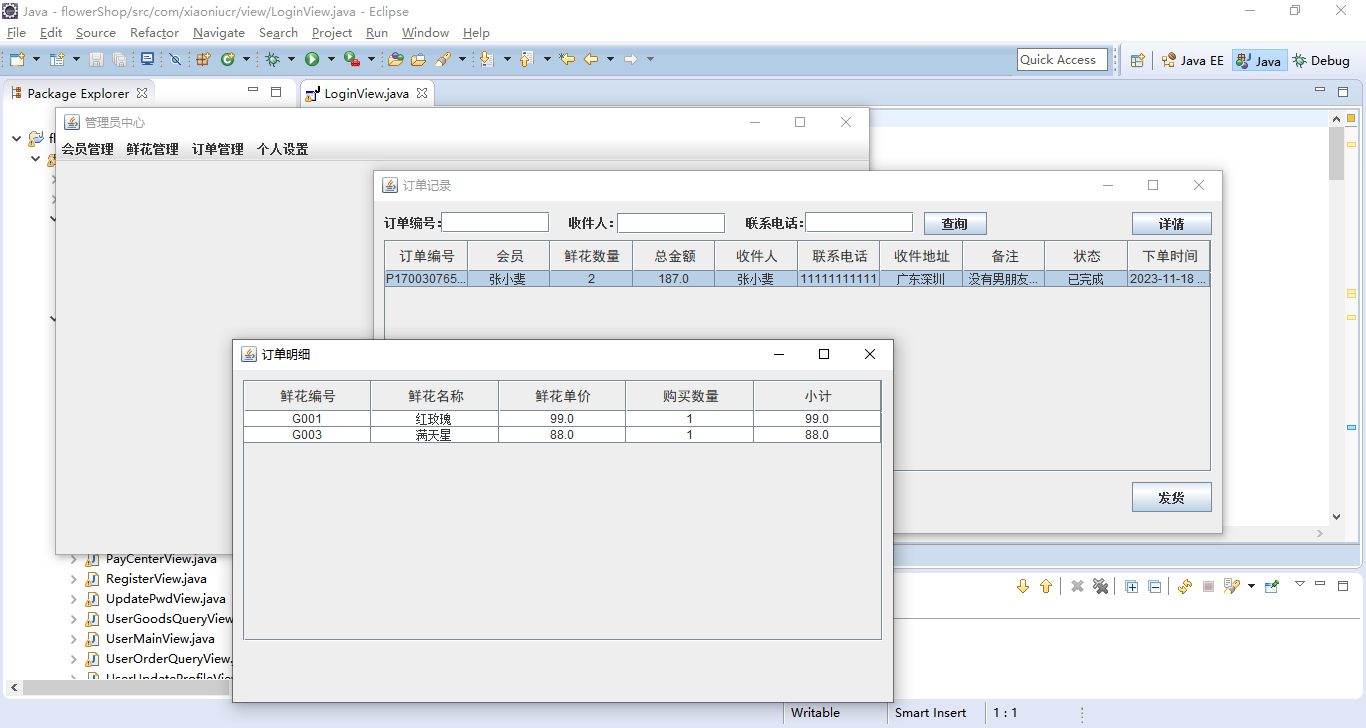Close the Package Explorer view tab
The width and height of the screenshot is (1366, 728).
142,93
